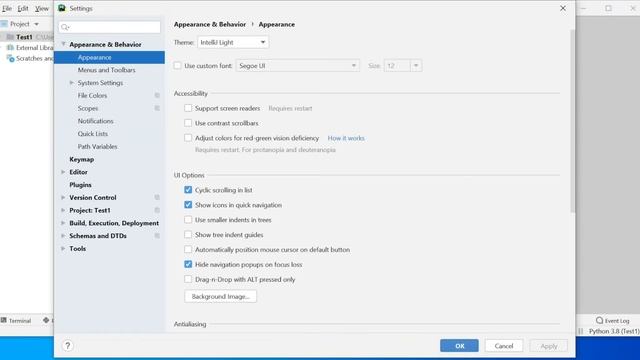640x360 pixels.
Task: Expand the Editor settings node
Action: tap(63, 172)
